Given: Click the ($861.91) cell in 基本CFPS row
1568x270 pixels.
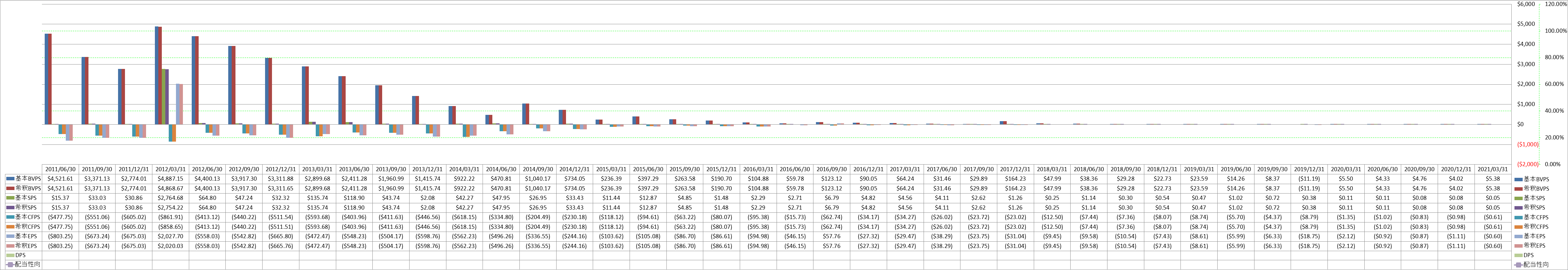Looking at the screenshot, I should coord(170,217).
